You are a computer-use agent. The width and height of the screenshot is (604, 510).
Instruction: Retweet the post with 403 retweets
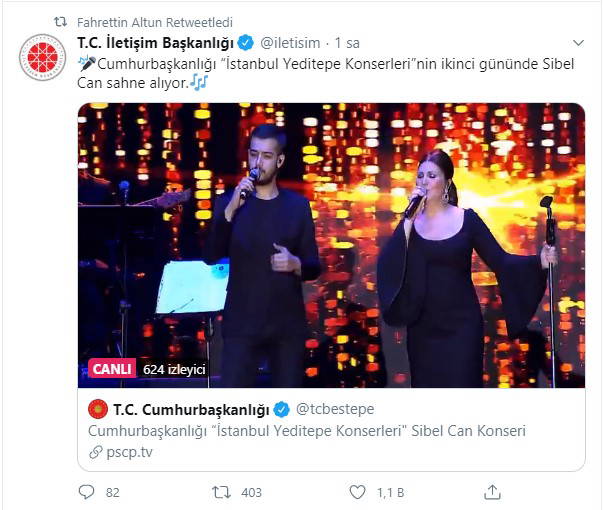point(221,492)
